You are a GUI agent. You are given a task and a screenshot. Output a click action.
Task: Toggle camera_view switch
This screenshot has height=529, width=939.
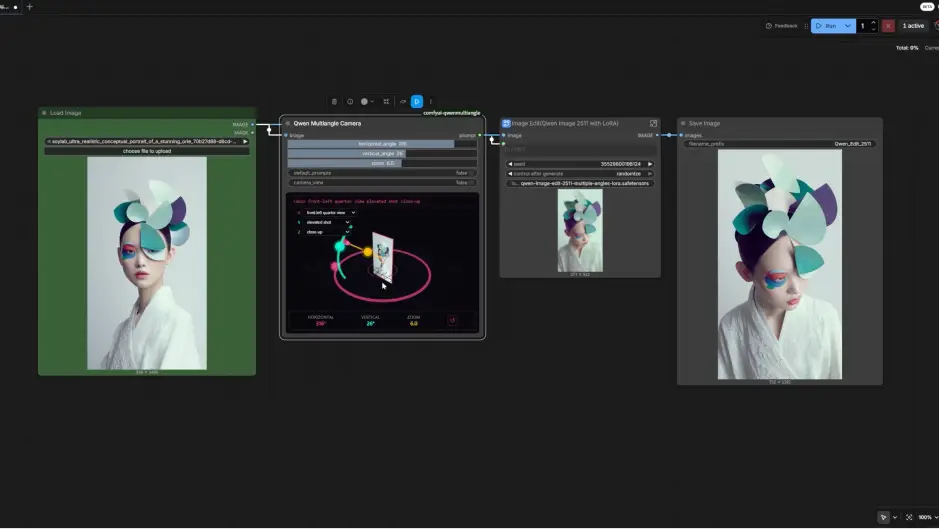tap(382, 183)
